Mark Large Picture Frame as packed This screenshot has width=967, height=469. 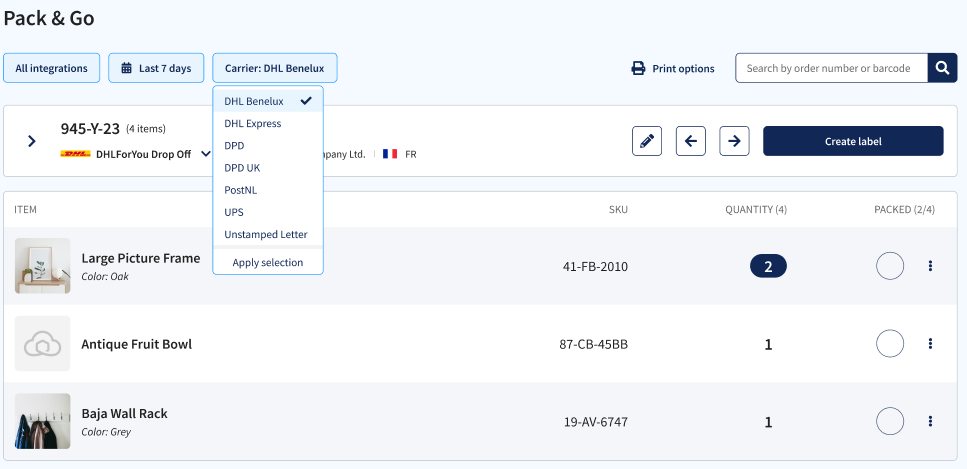[x=890, y=266]
